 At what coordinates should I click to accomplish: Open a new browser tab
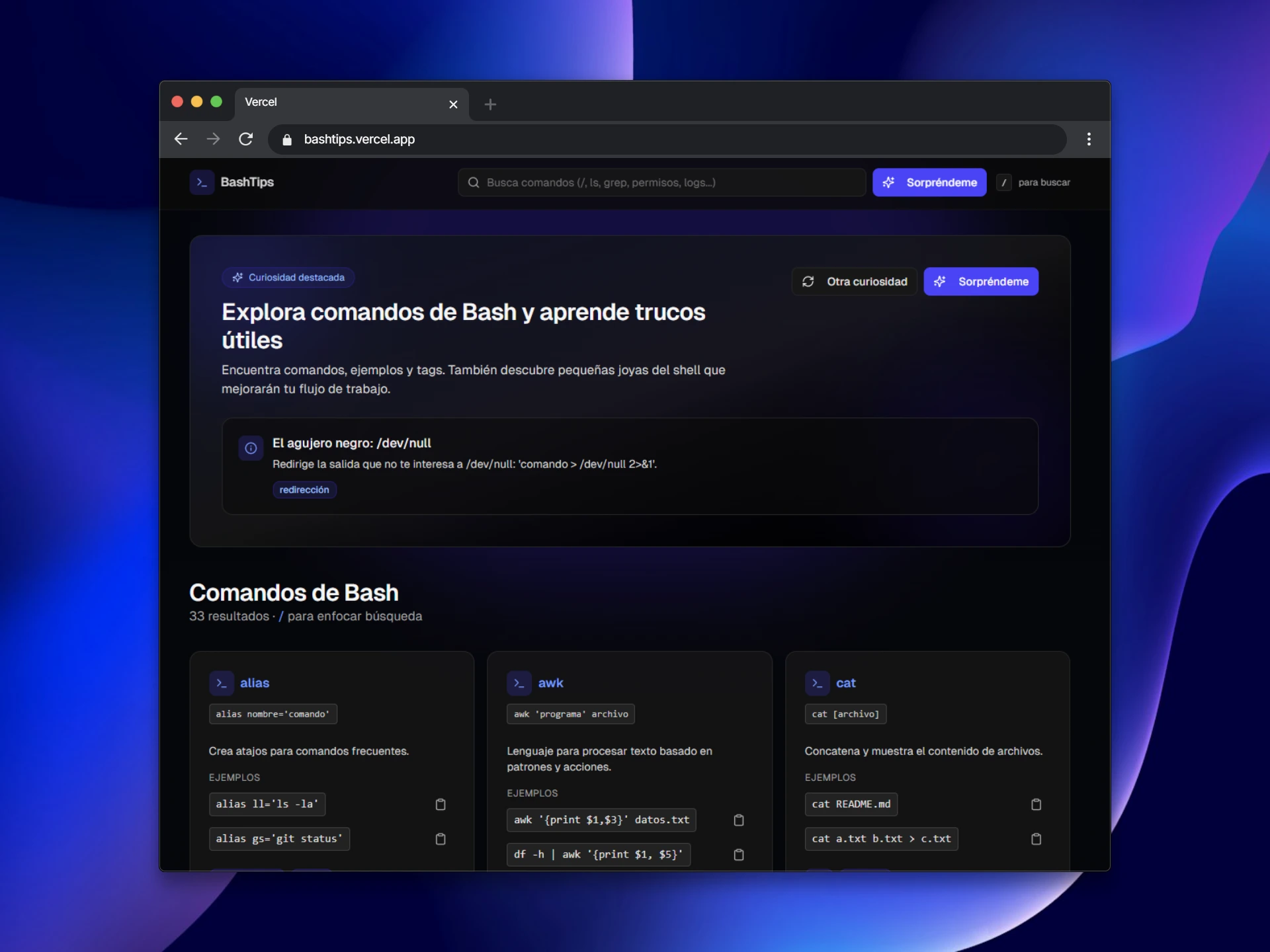(489, 104)
